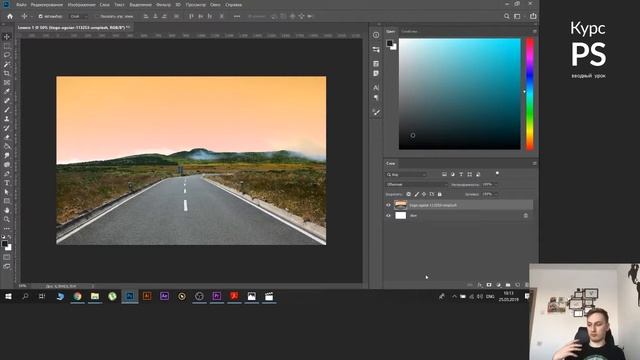Select the Eraser tool
Screen dimensions: 640x360
click(7, 137)
